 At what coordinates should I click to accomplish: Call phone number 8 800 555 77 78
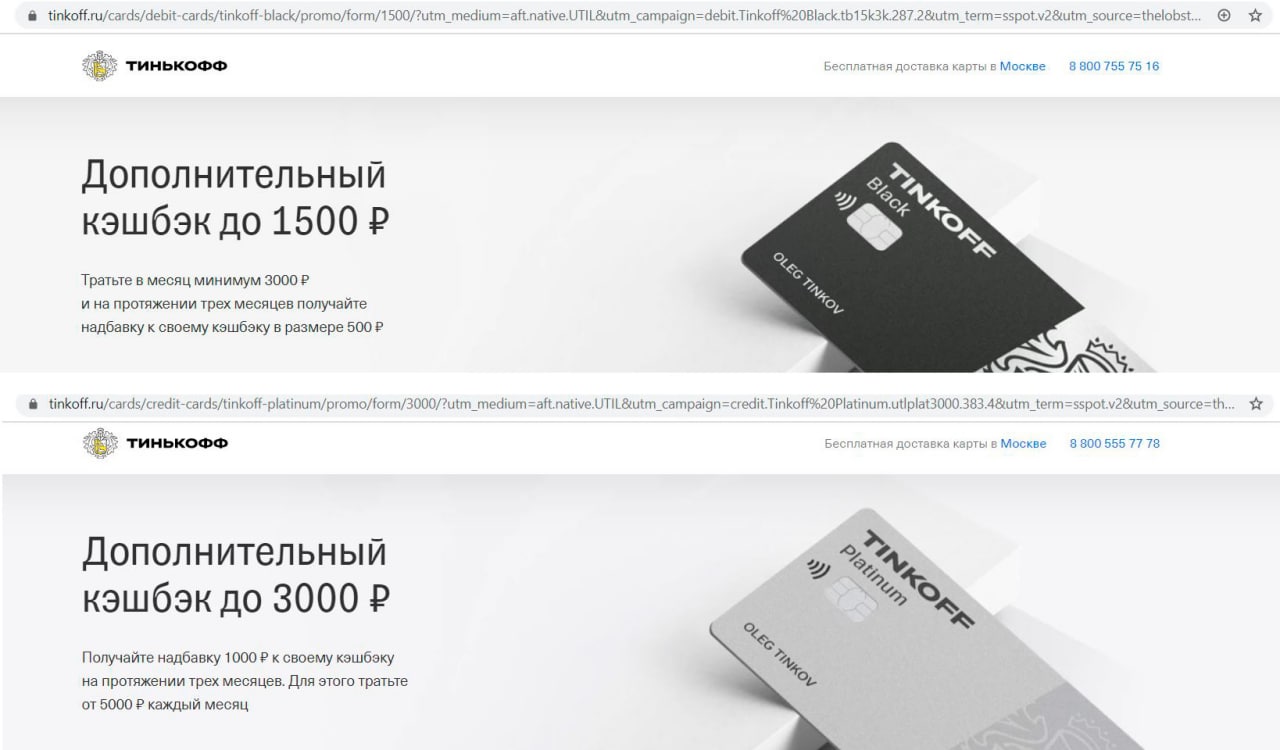pyautogui.click(x=1115, y=443)
